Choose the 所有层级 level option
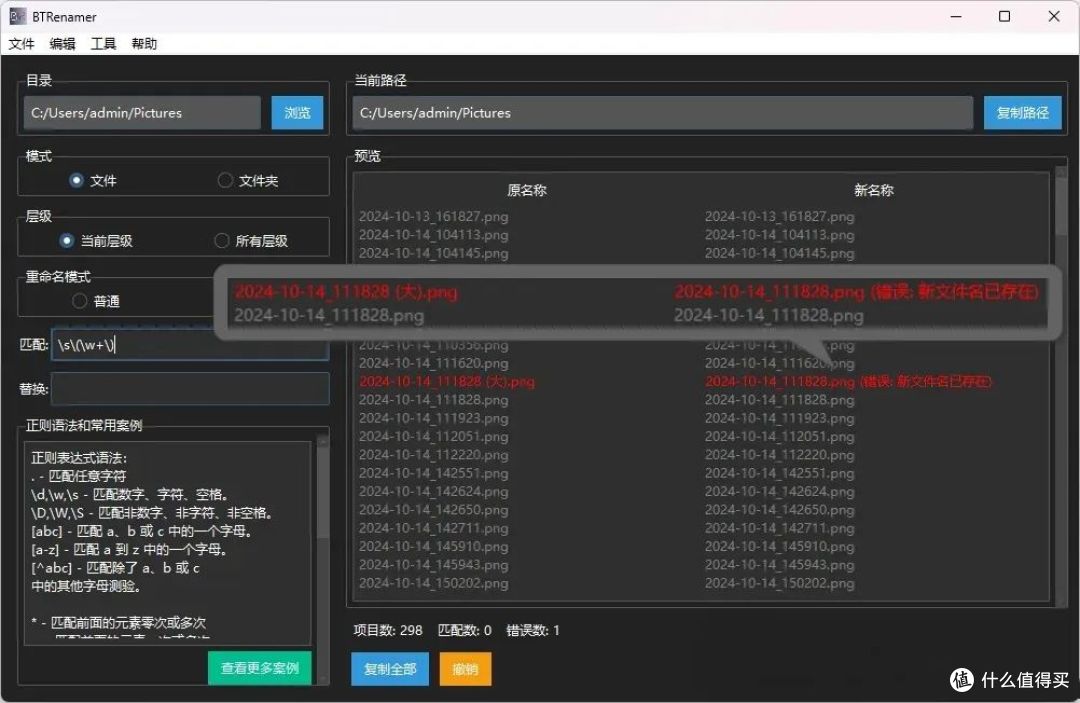Screen dimensions: 1080x703 pos(222,241)
